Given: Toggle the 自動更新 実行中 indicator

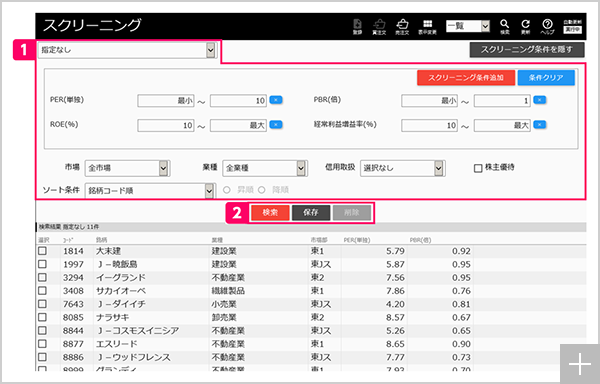Looking at the screenshot, I should coord(572,26).
